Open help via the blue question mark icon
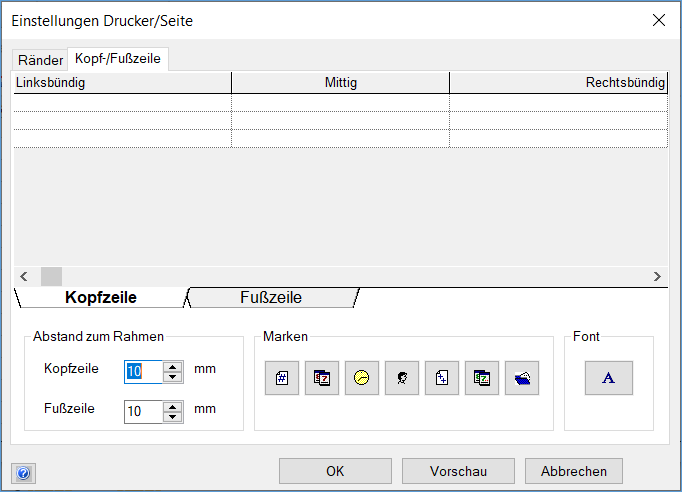The width and height of the screenshot is (682, 492). coord(24,473)
